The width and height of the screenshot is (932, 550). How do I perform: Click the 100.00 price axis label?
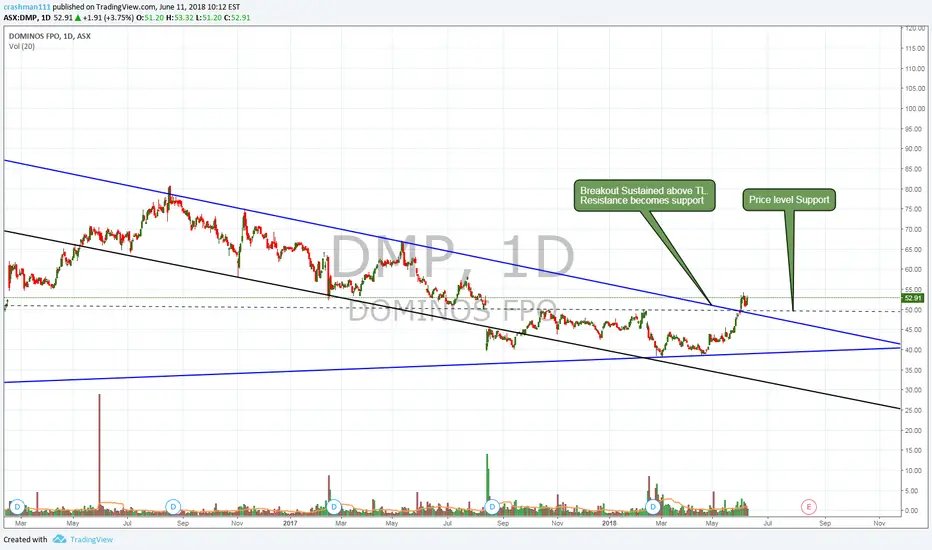915,109
